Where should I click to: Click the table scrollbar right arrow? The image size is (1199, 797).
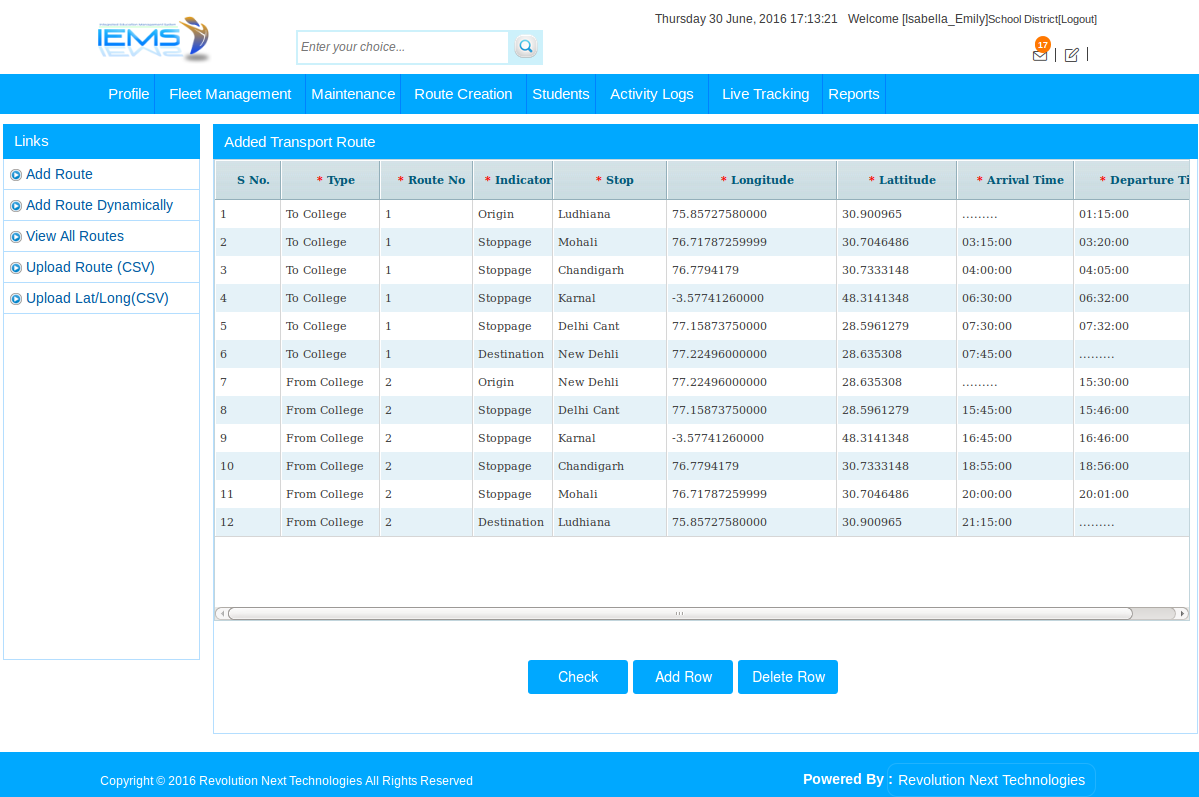pos(1182,613)
